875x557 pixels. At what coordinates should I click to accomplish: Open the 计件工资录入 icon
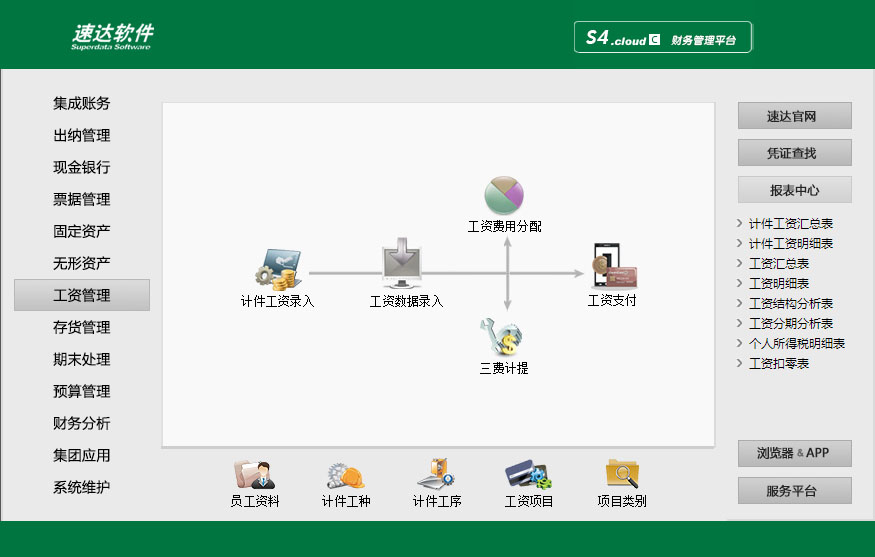pyautogui.click(x=278, y=270)
